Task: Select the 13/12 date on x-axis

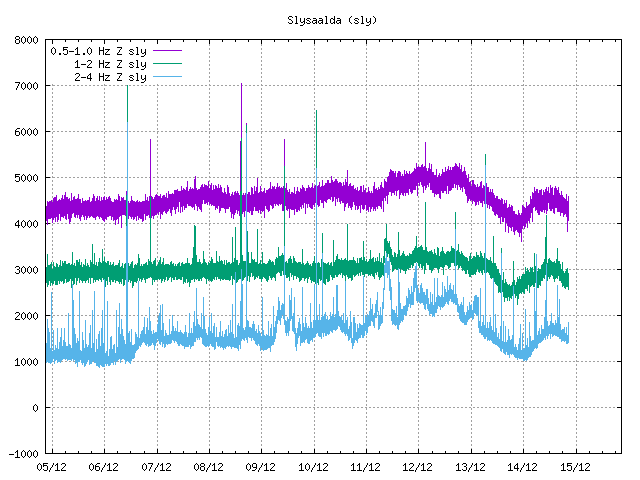Action: [470, 467]
